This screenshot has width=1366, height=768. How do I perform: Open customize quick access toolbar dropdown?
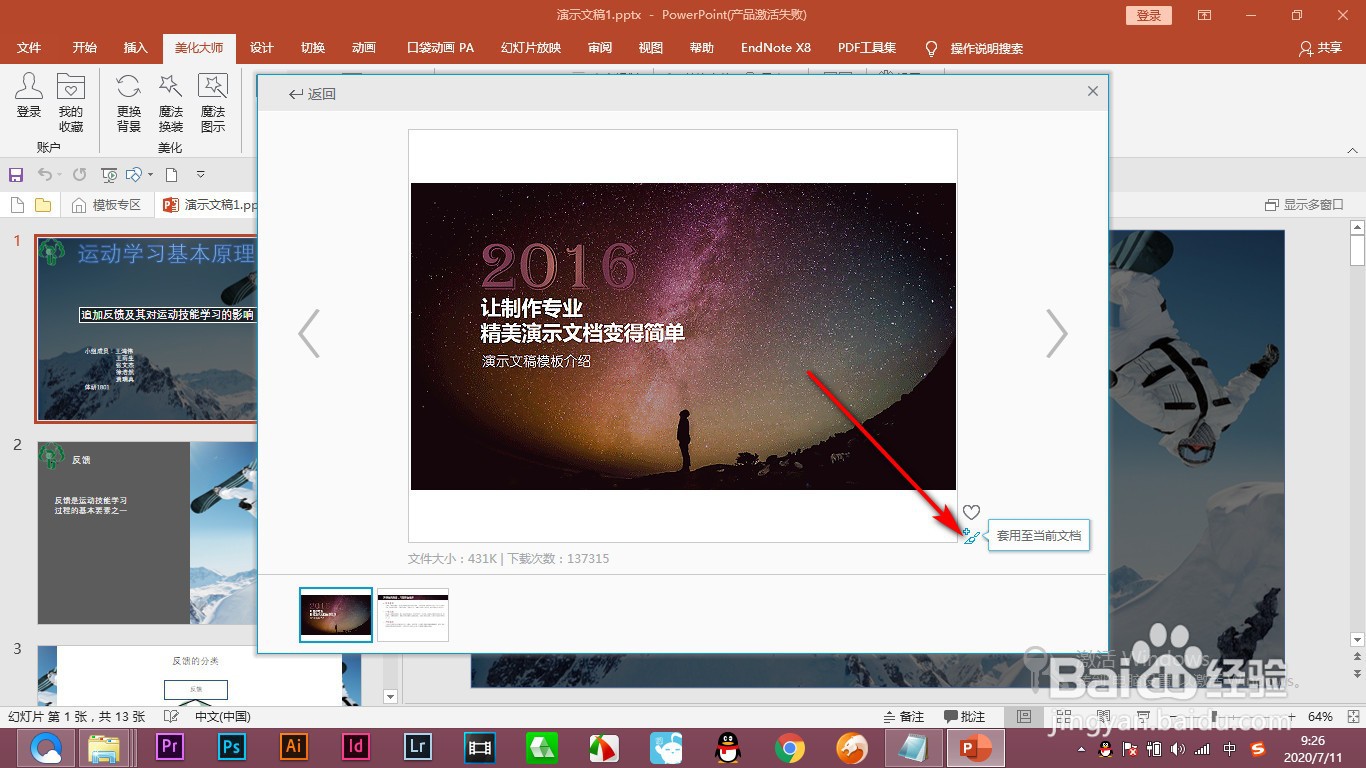[x=200, y=175]
